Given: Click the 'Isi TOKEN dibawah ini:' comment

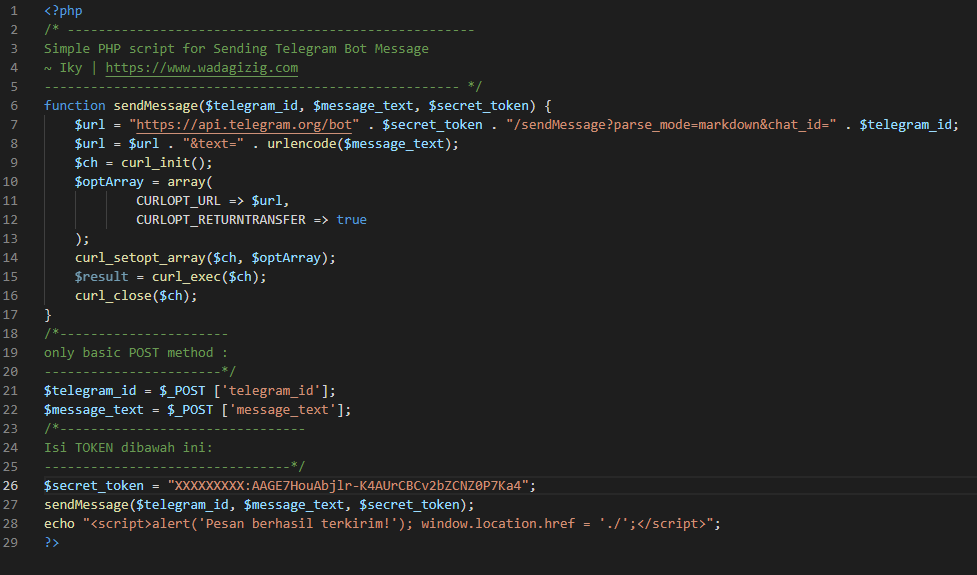Looking at the screenshot, I should pyautogui.click(x=128, y=447).
